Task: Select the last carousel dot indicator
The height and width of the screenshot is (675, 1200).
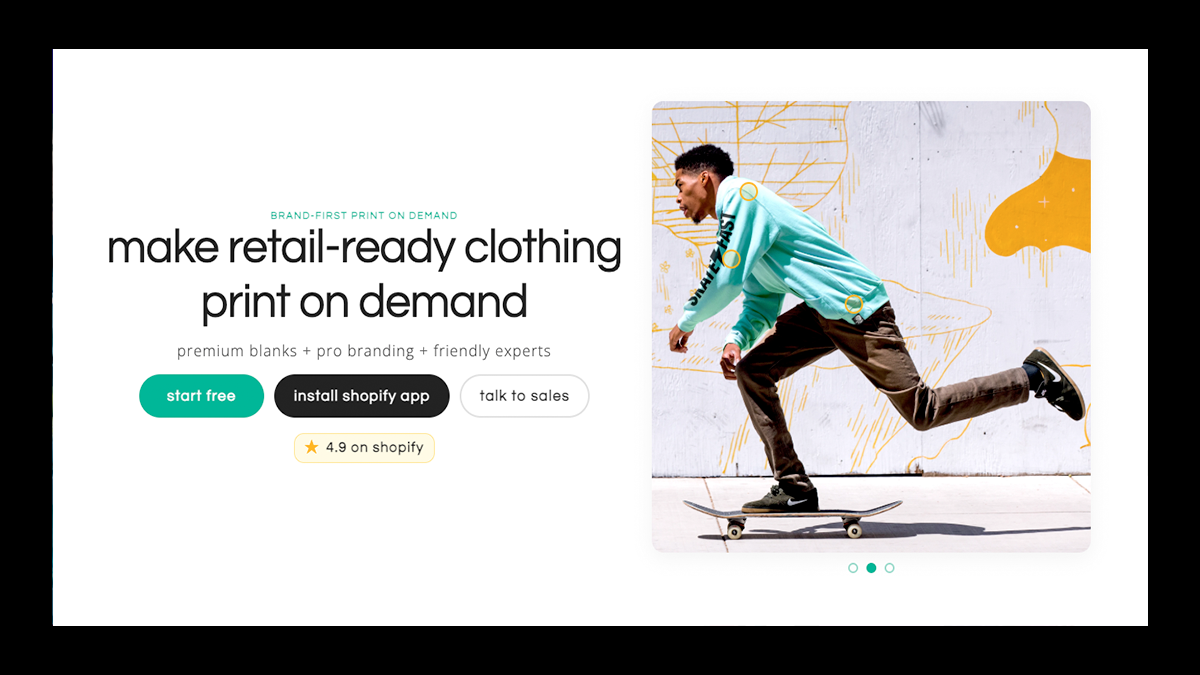Action: click(x=890, y=568)
